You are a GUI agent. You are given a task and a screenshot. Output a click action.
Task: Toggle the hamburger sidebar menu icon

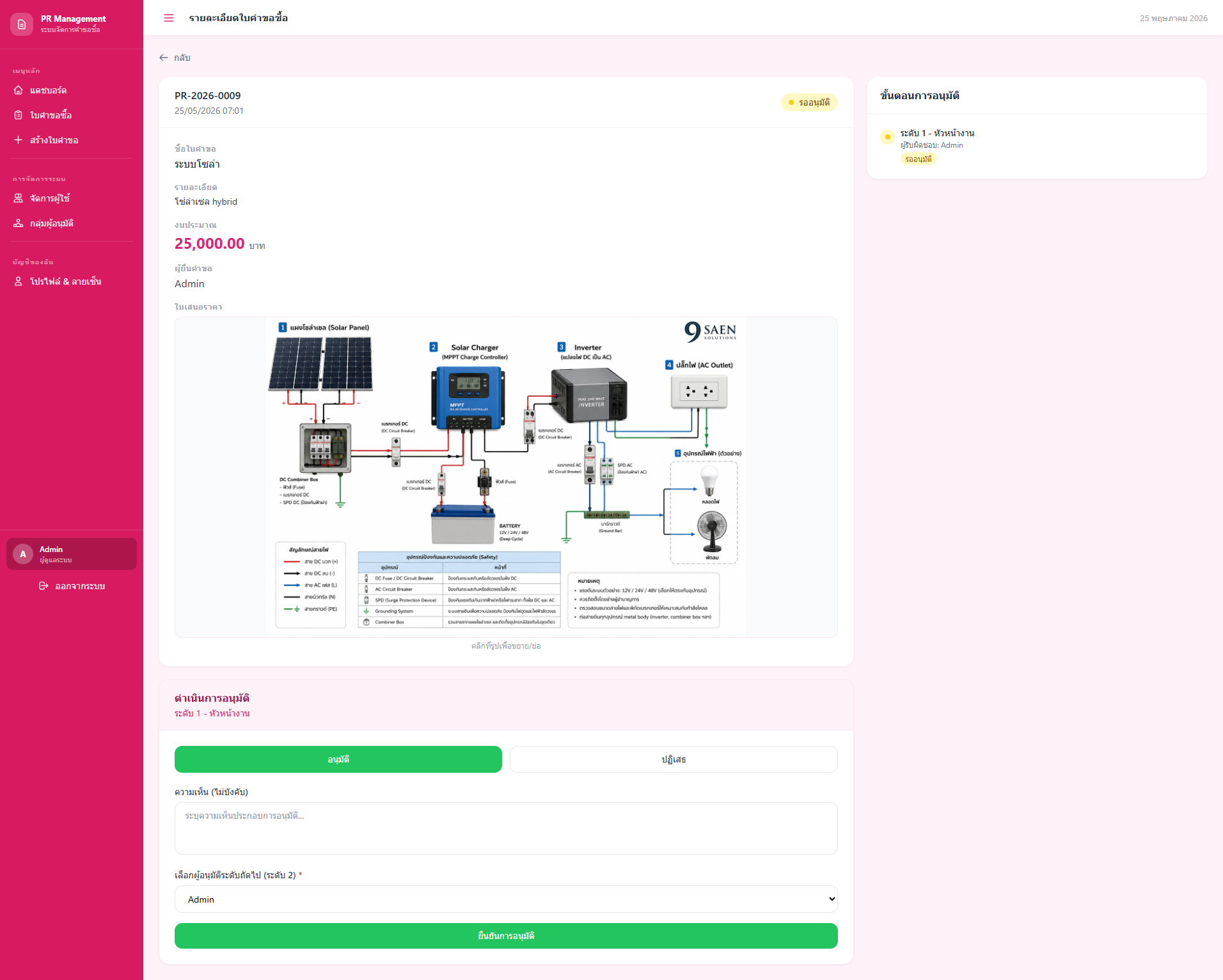click(169, 18)
